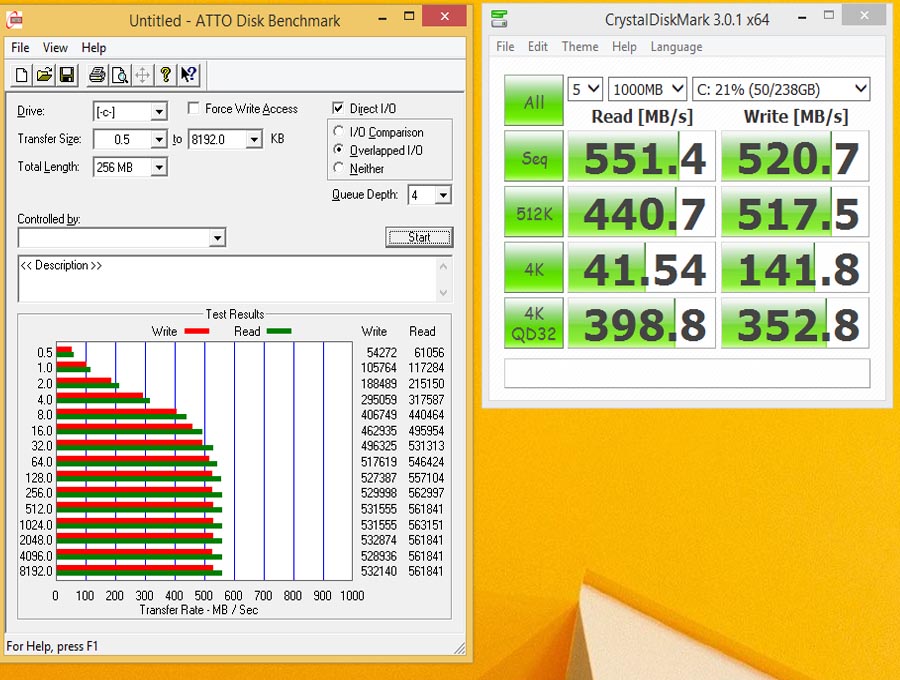Run the 4K test button
Viewport: 900px width, 680px height.
tap(534, 268)
